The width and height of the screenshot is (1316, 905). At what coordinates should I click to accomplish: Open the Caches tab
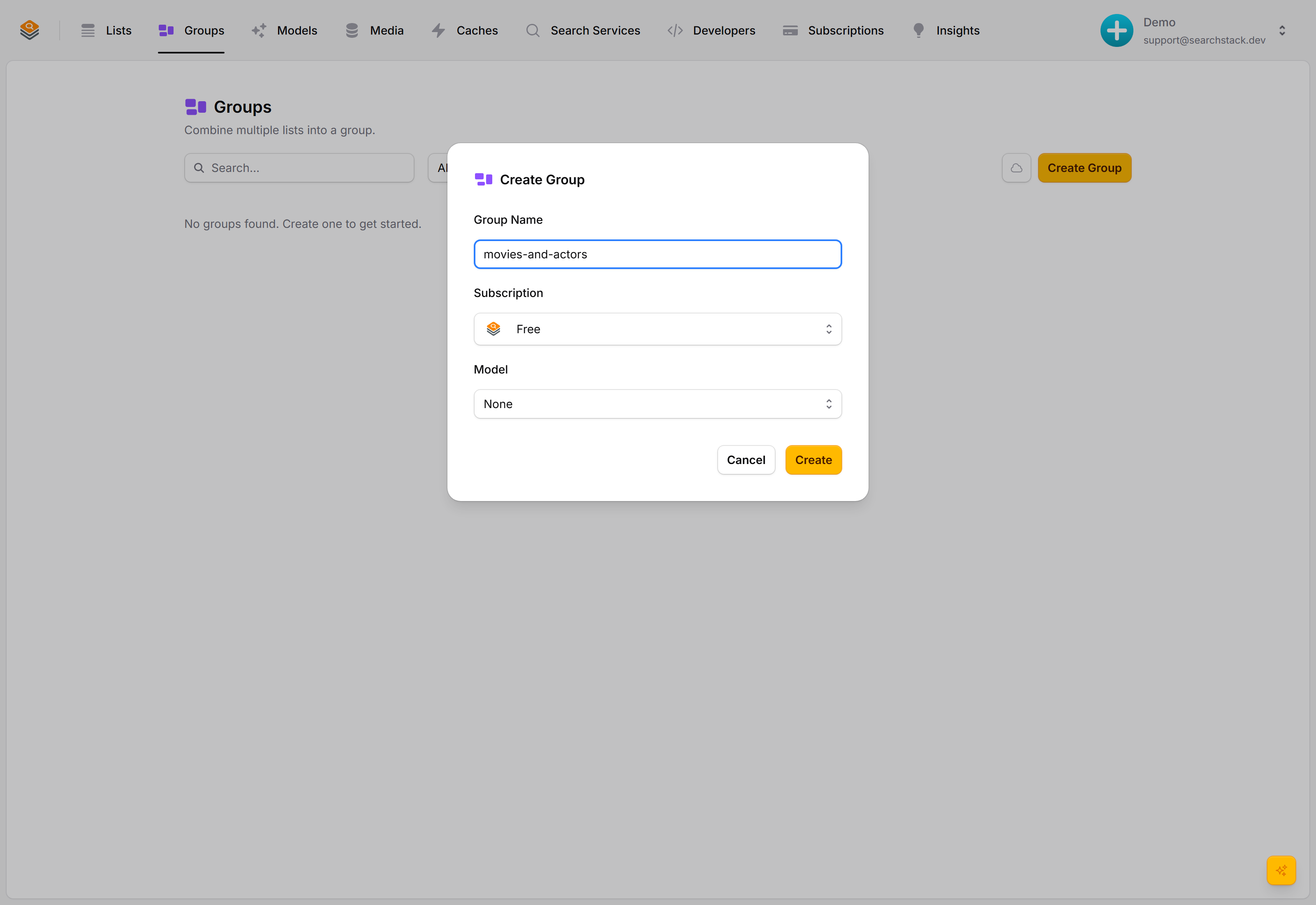coord(465,30)
